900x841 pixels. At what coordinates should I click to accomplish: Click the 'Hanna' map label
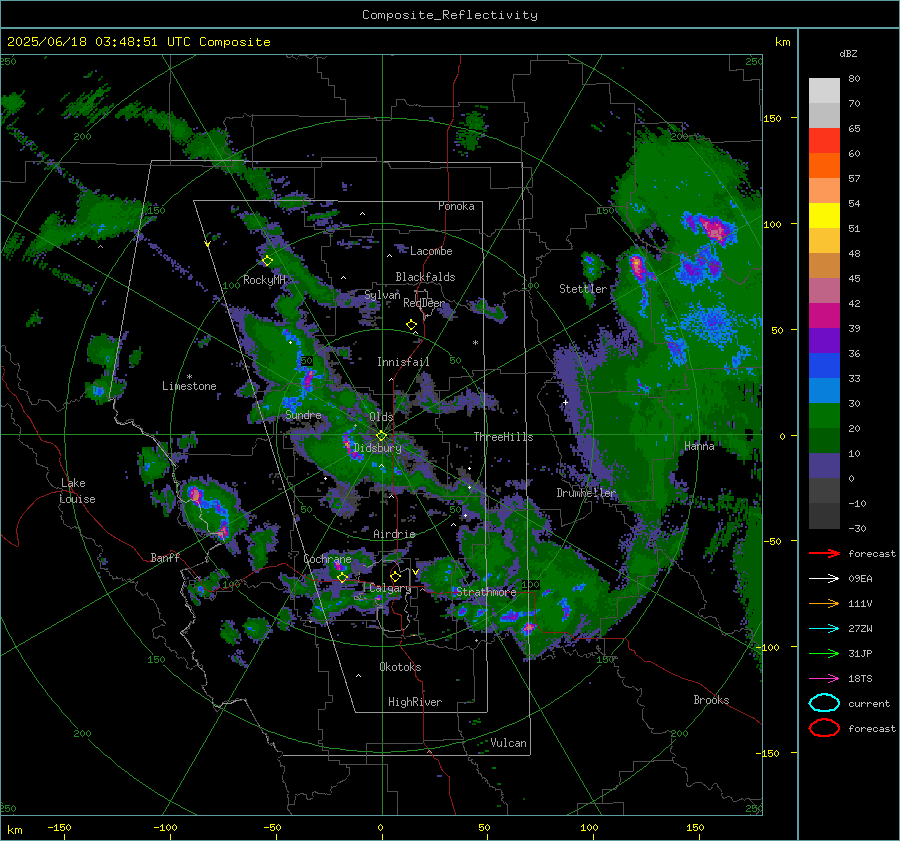tap(699, 446)
